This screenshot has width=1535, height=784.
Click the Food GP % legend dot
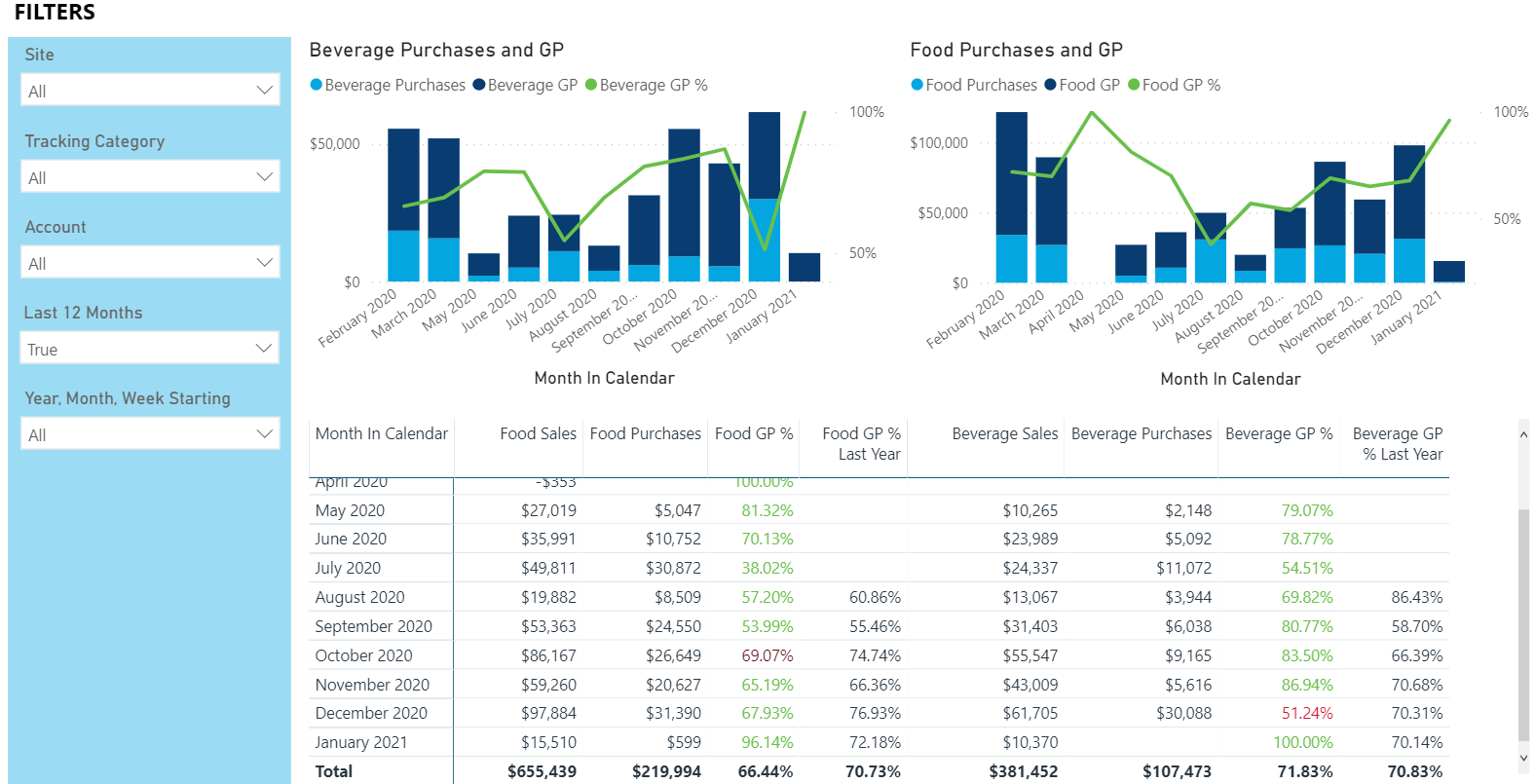click(x=1134, y=85)
